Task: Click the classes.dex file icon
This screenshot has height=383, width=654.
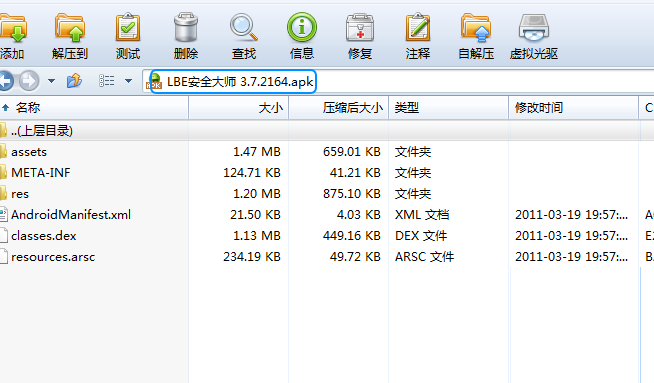Action: (x=3, y=236)
